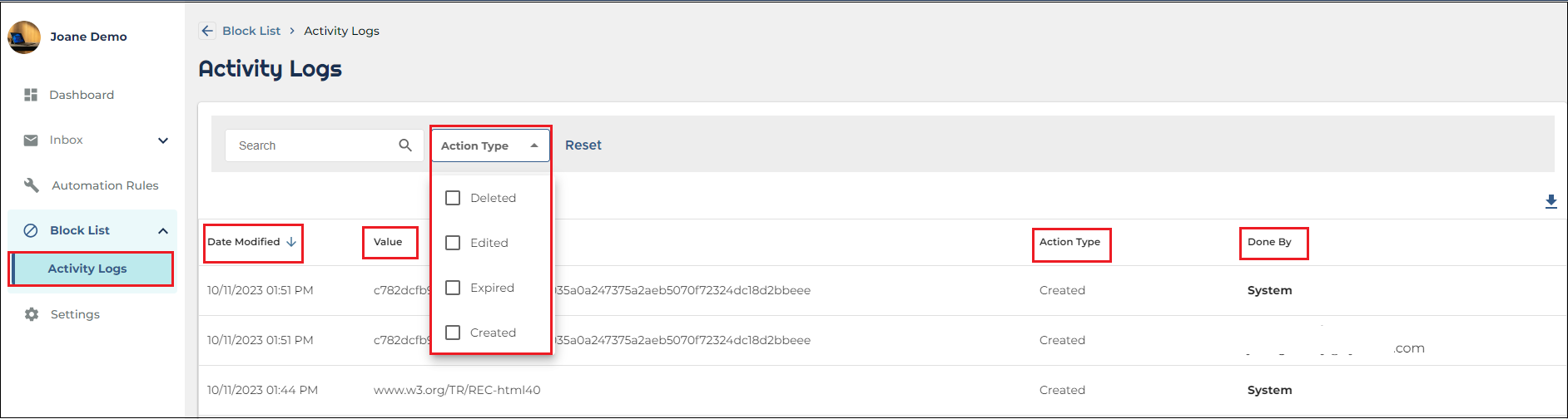Click the Reset filters link
Screen dimensions: 1568x419
pos(583,145)
